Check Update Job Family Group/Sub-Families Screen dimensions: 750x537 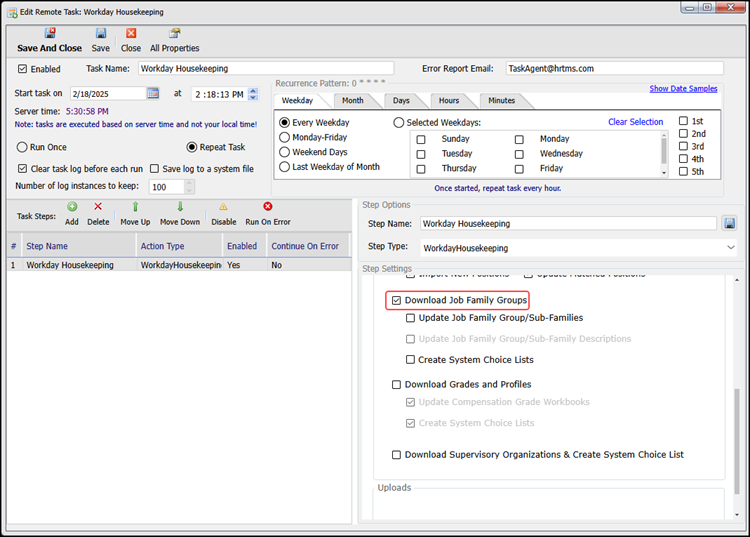[x=410, y=318]
